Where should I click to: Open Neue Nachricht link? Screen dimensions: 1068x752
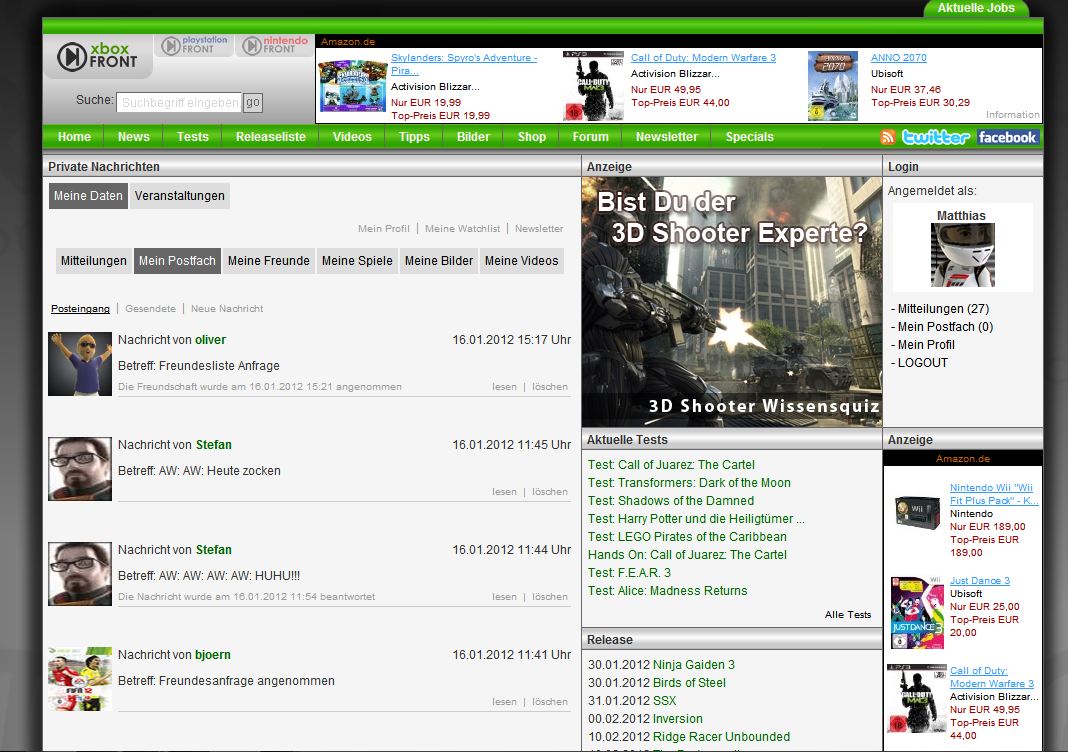[227, 309]
